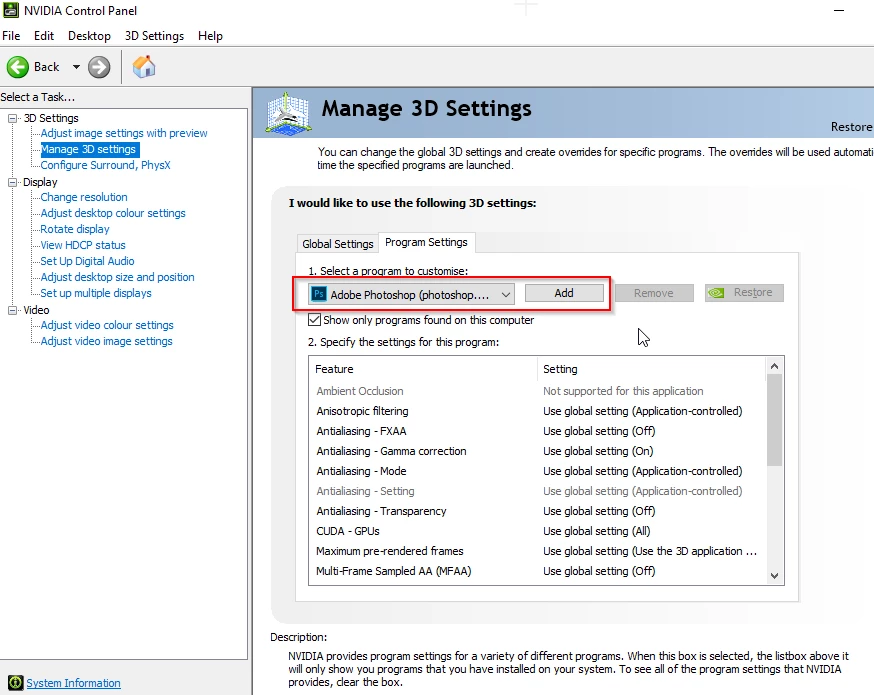Open the program selection dropdown
Screen dimensions: 874x695
click(x=411, y=294)
